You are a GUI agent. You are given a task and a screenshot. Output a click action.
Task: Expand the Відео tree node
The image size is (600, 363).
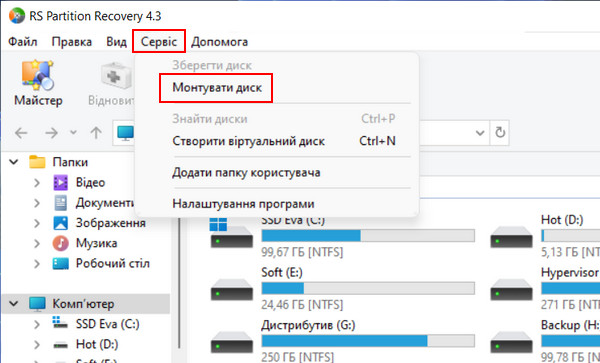point(37,182)
